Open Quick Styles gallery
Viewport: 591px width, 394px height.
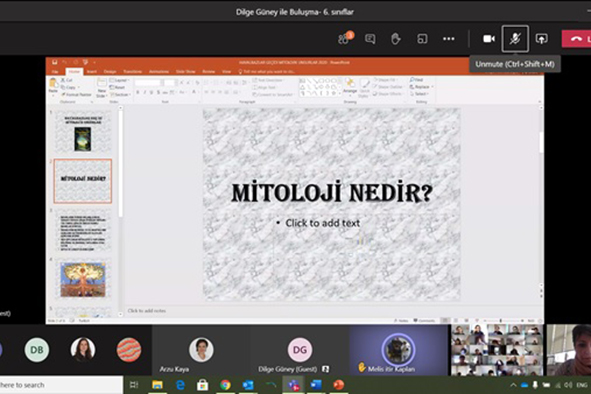[364, 88]
